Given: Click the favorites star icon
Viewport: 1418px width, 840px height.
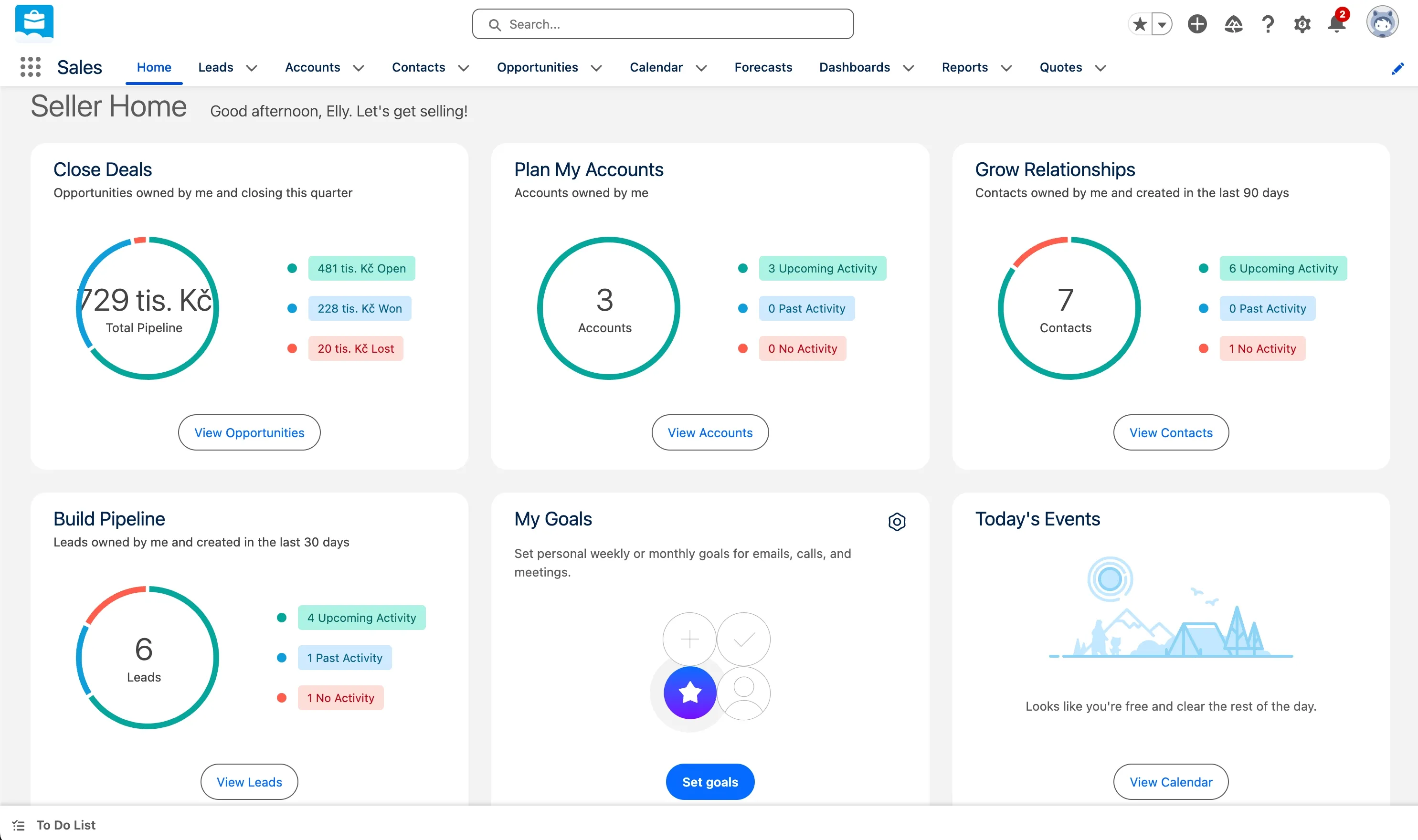Looking at the screenshot, I should tap(1140, 24).
